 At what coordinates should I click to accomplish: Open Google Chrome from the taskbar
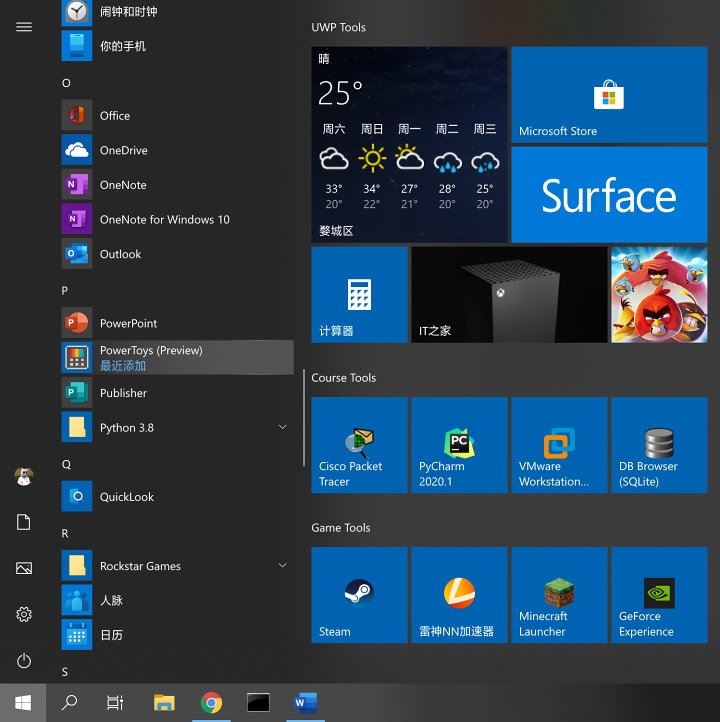point(211,703)
